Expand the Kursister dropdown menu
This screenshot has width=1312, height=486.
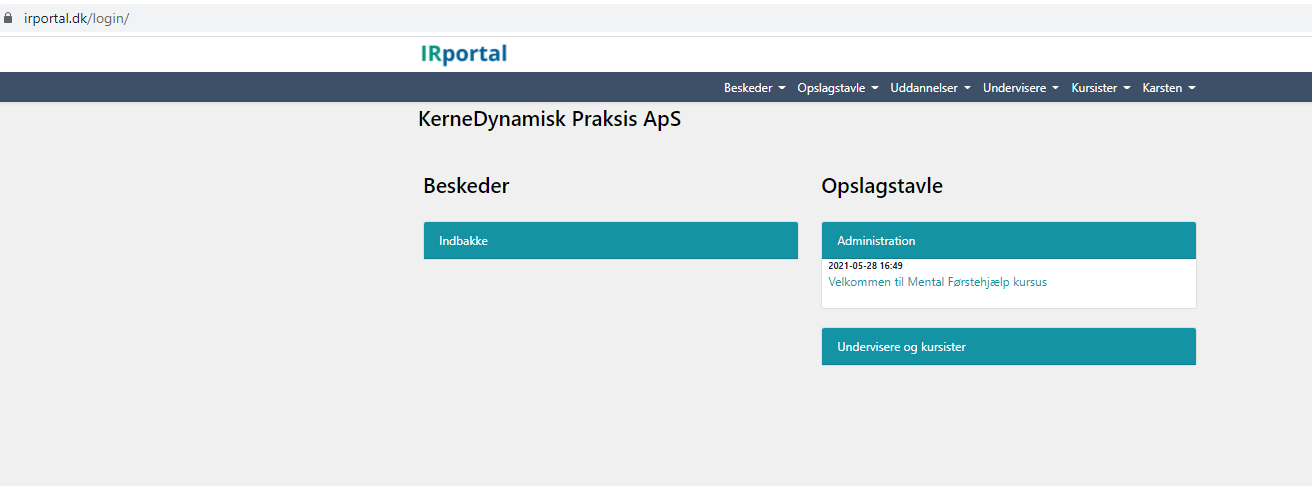click(x=1101, y=88)
